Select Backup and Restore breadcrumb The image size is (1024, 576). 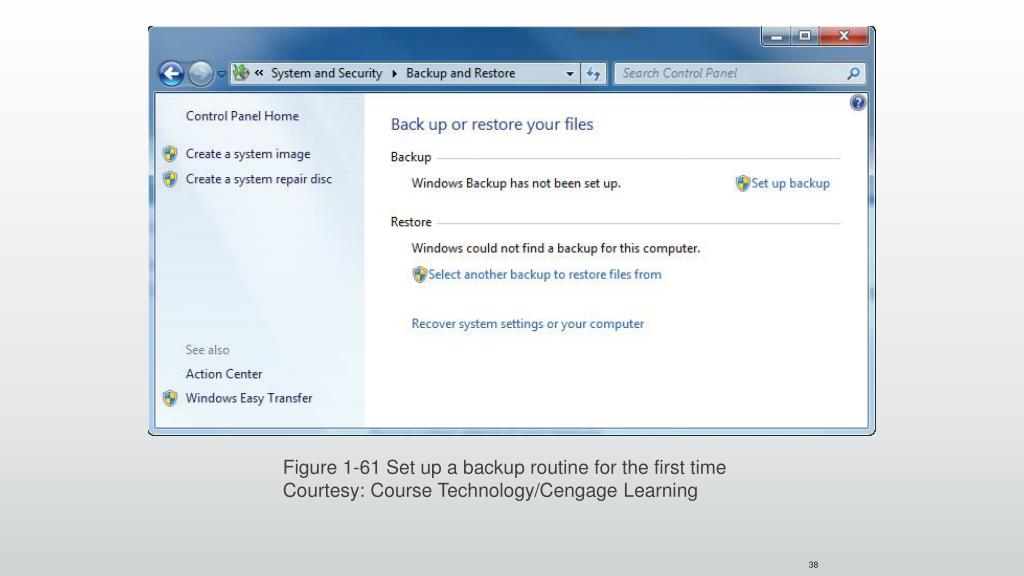460,73
